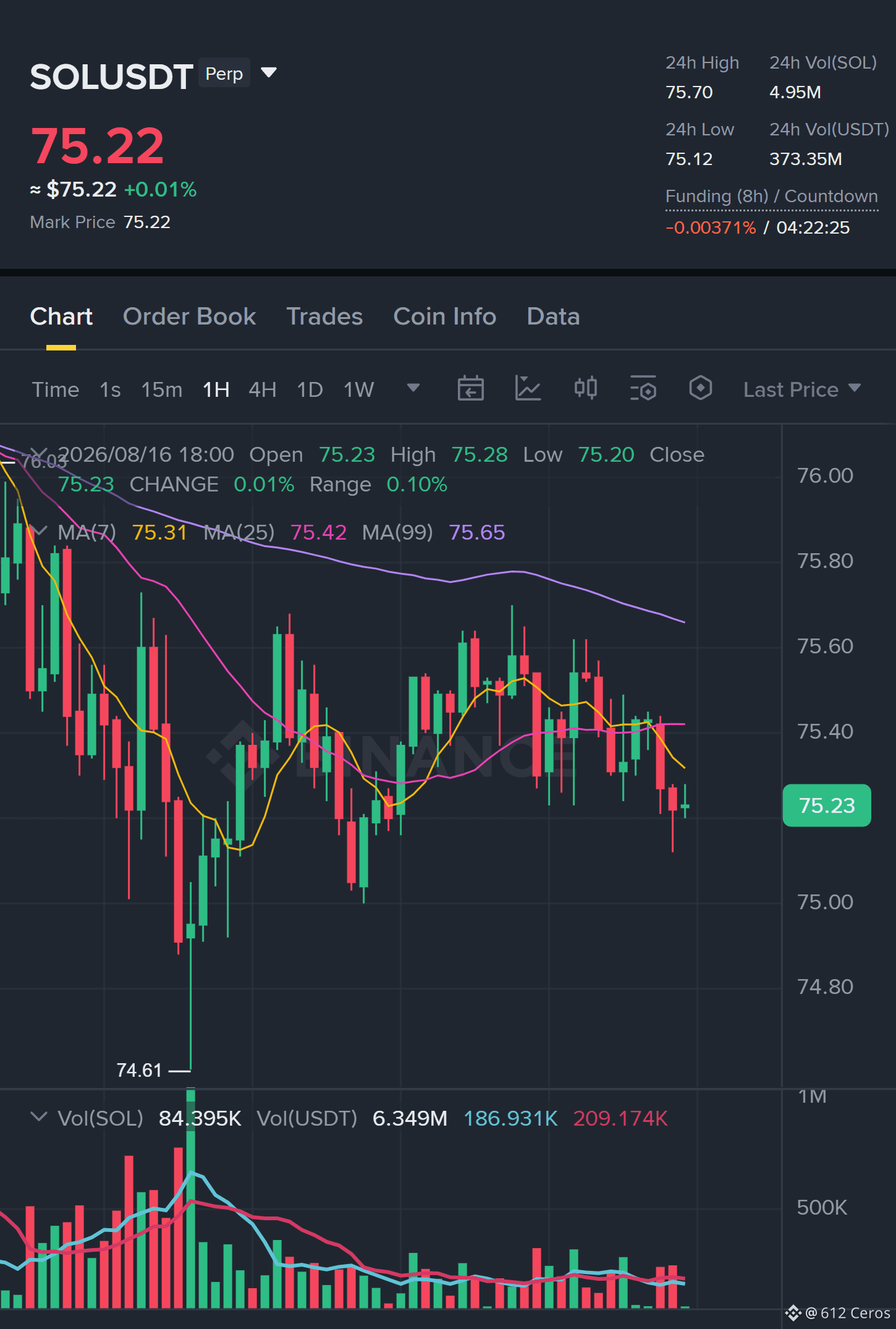Tap the 186.931K volume MA value
The image size is (896, 1329).
(x=511, y=1118)
